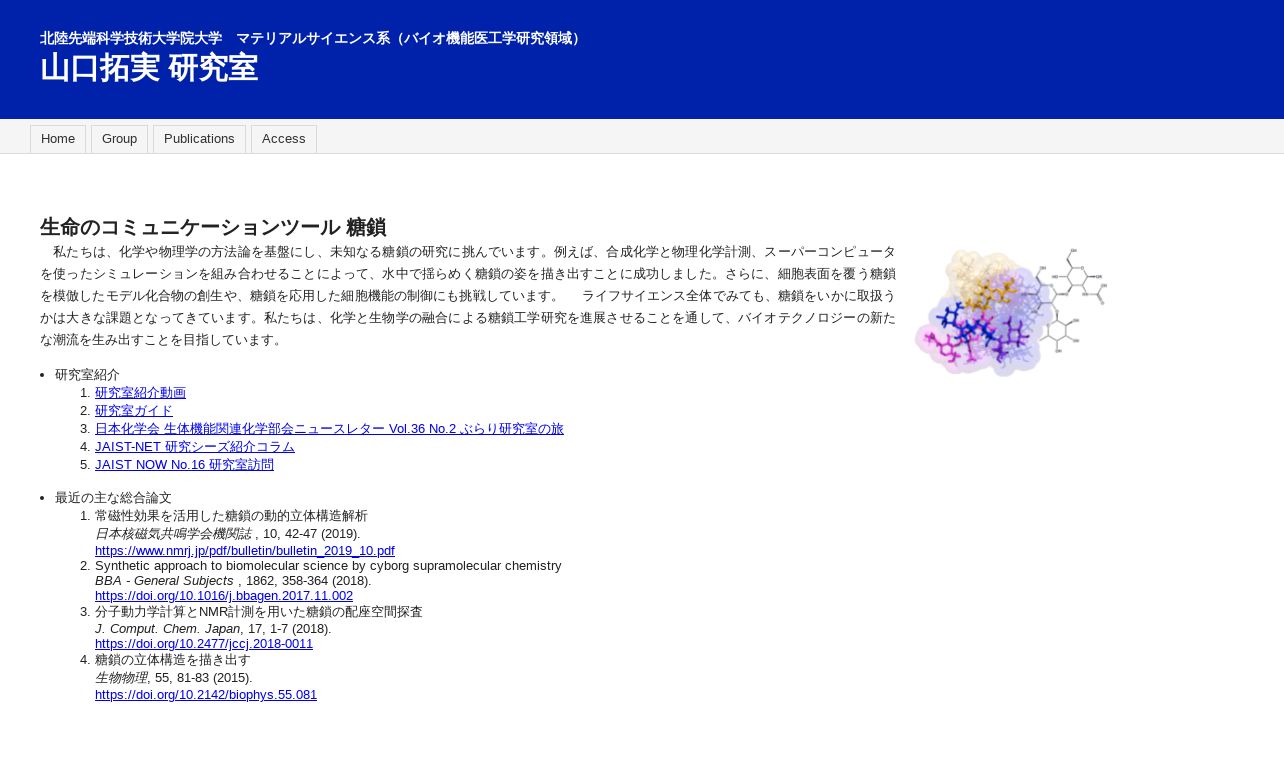Click the title Synthetic approach to biomolecular science

tap(328, 566)
